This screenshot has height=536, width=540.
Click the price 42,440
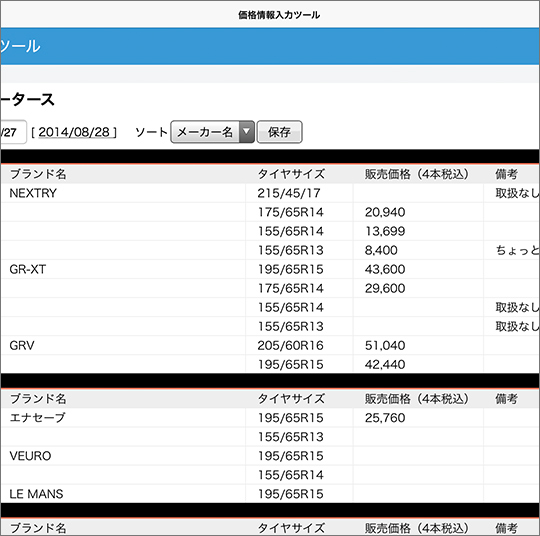(x=385, y=364)
